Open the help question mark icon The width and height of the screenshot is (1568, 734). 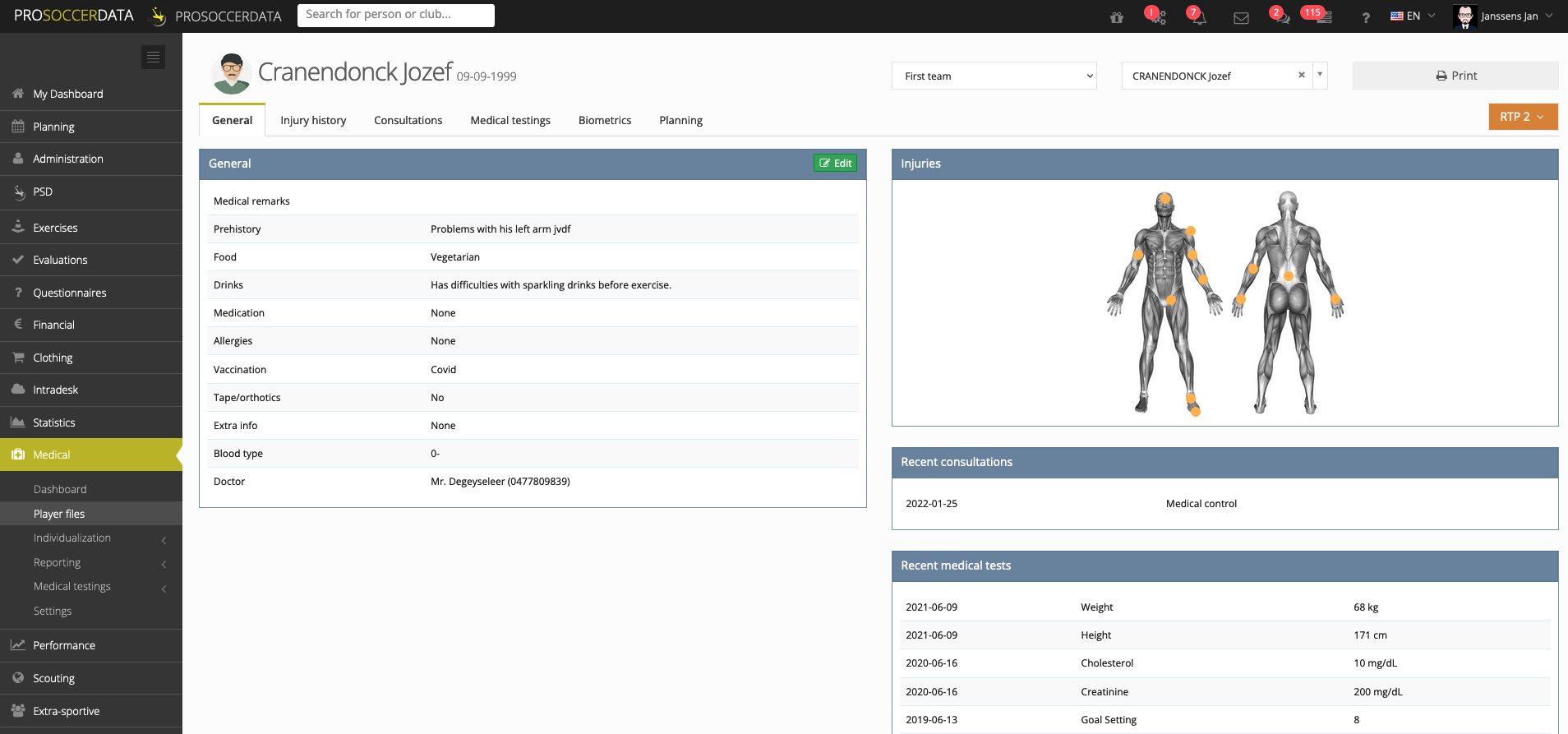(1365, 17)
